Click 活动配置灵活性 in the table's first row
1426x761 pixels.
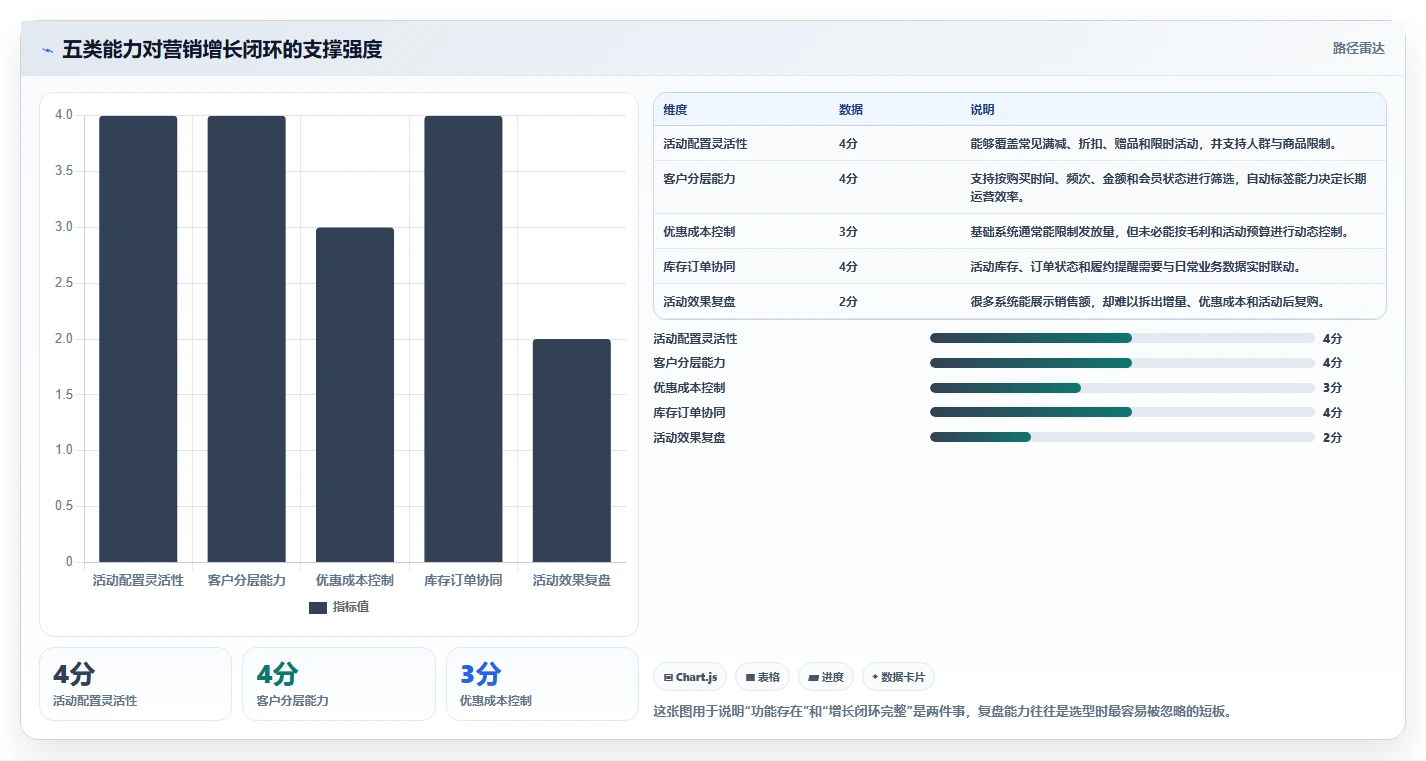[705, 144]
